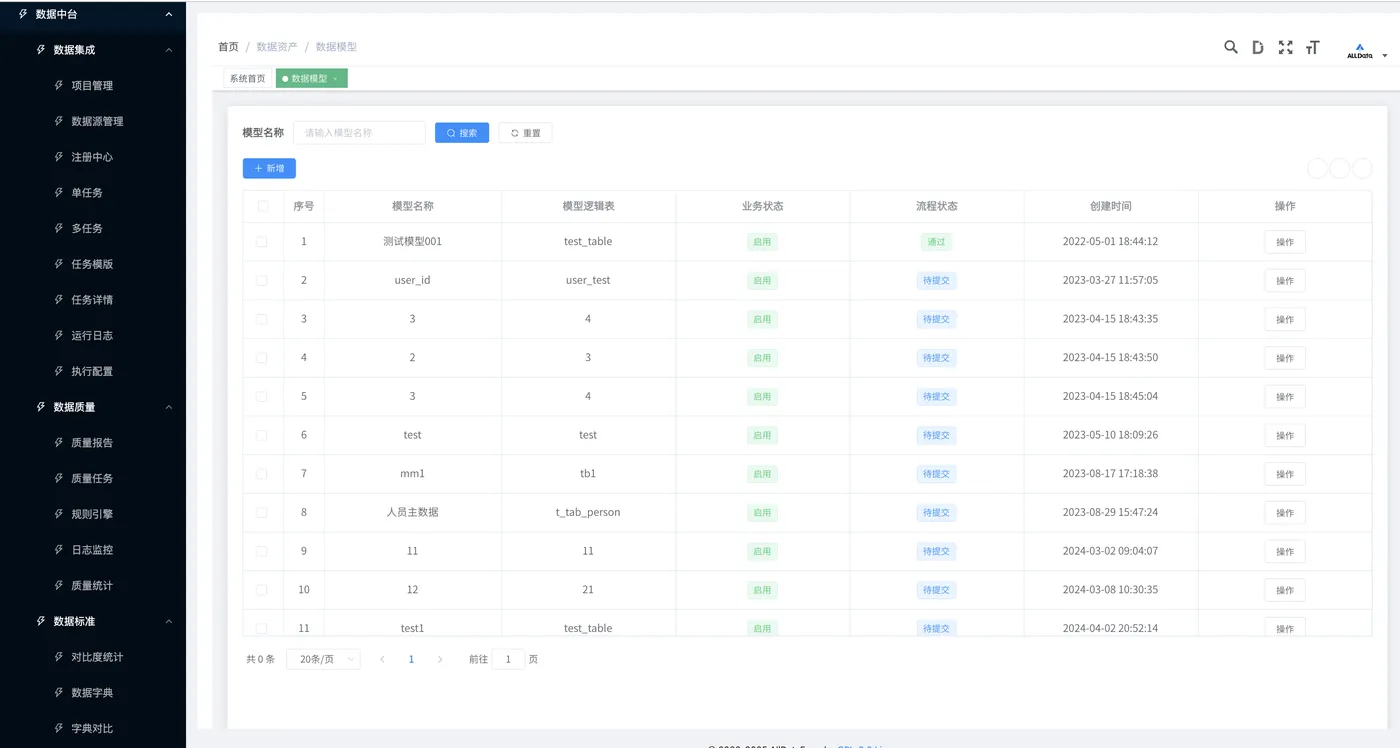
Task: Check the 人员主数据 row checkbox
Action: tap(262, 512)
